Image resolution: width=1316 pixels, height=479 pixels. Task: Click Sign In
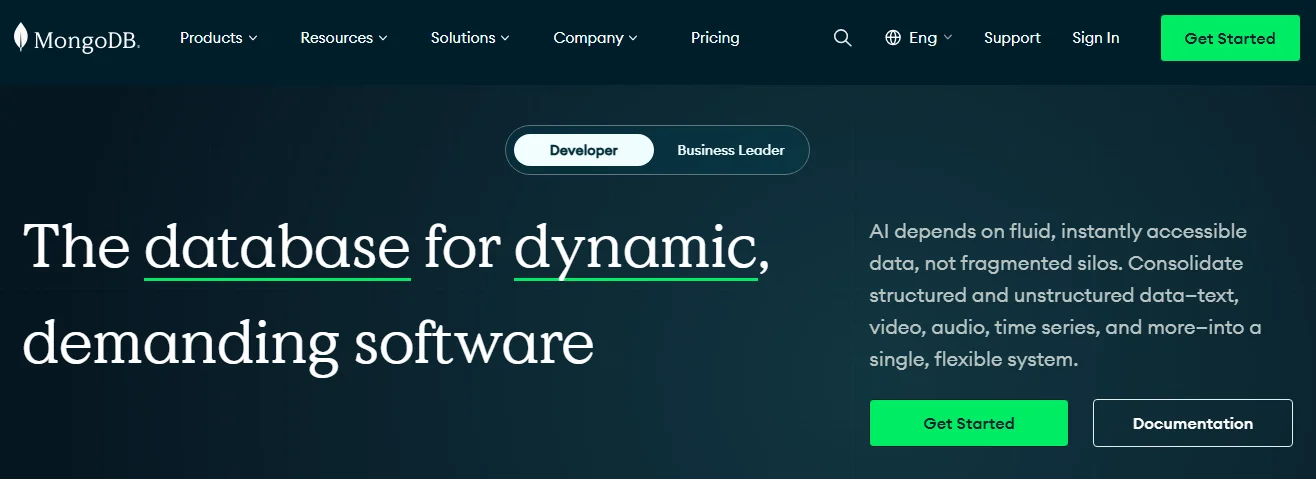(1096, 38)
